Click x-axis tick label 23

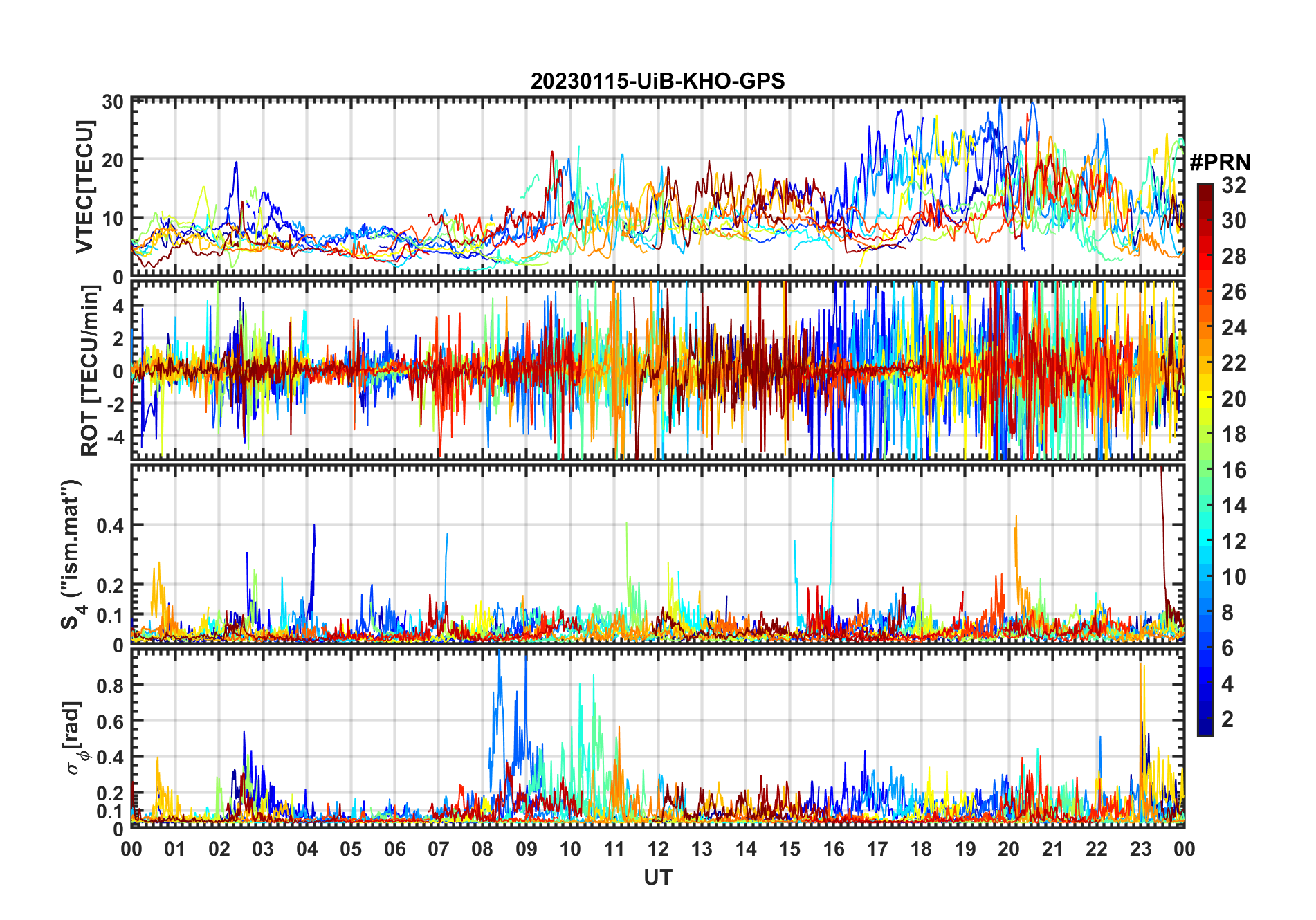pyautogui.click(x=1140, y=849)
